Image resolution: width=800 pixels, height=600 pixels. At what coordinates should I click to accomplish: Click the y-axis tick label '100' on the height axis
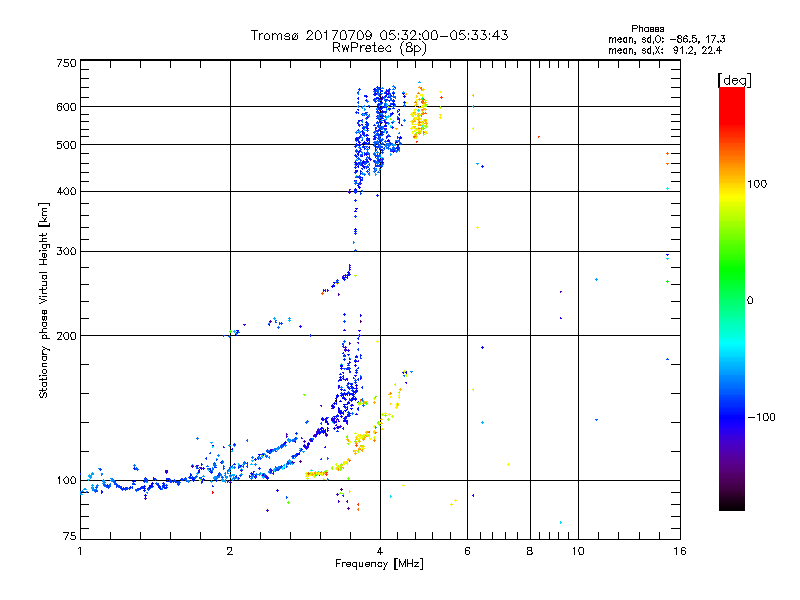point(66,480)
